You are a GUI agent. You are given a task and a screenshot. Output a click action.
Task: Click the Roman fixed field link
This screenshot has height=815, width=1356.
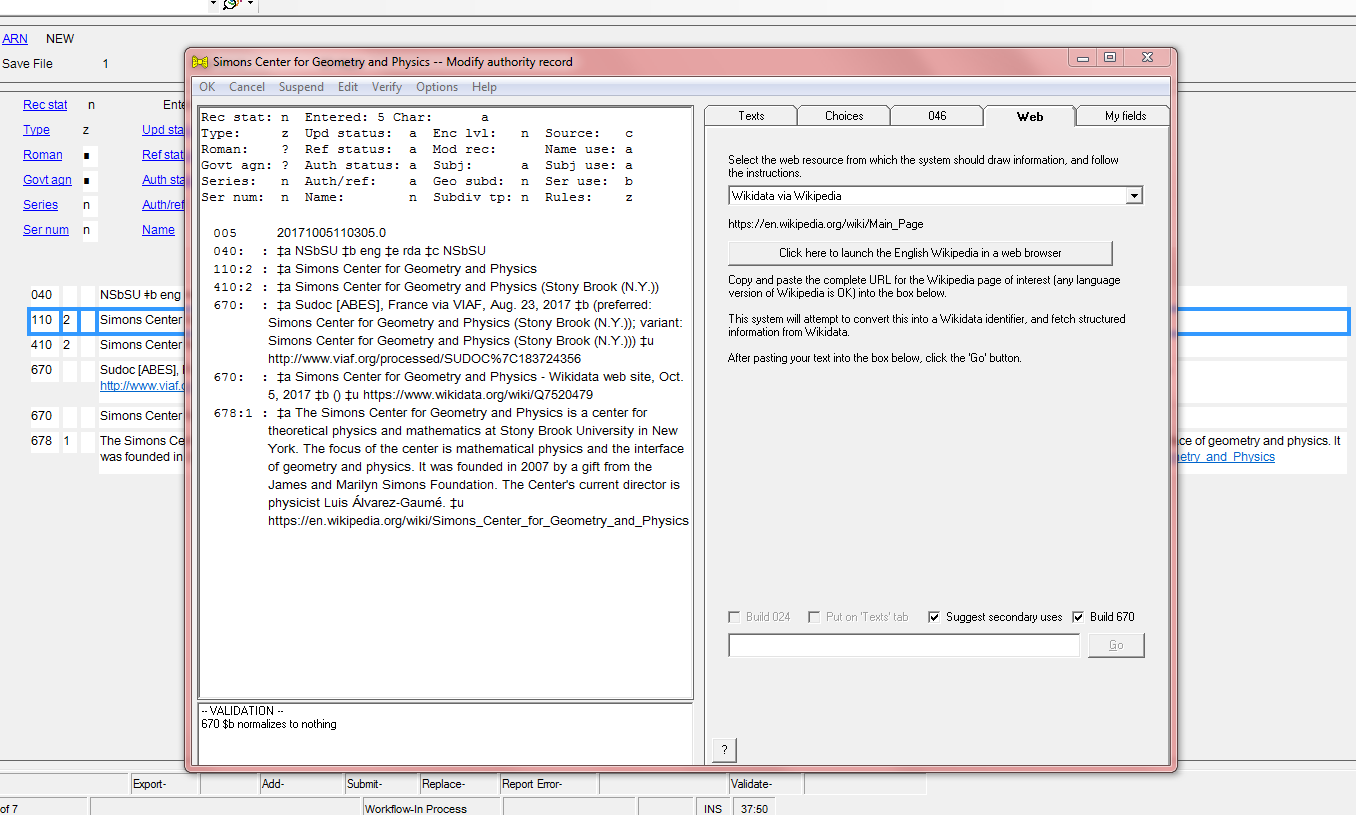tap(43, 155)
